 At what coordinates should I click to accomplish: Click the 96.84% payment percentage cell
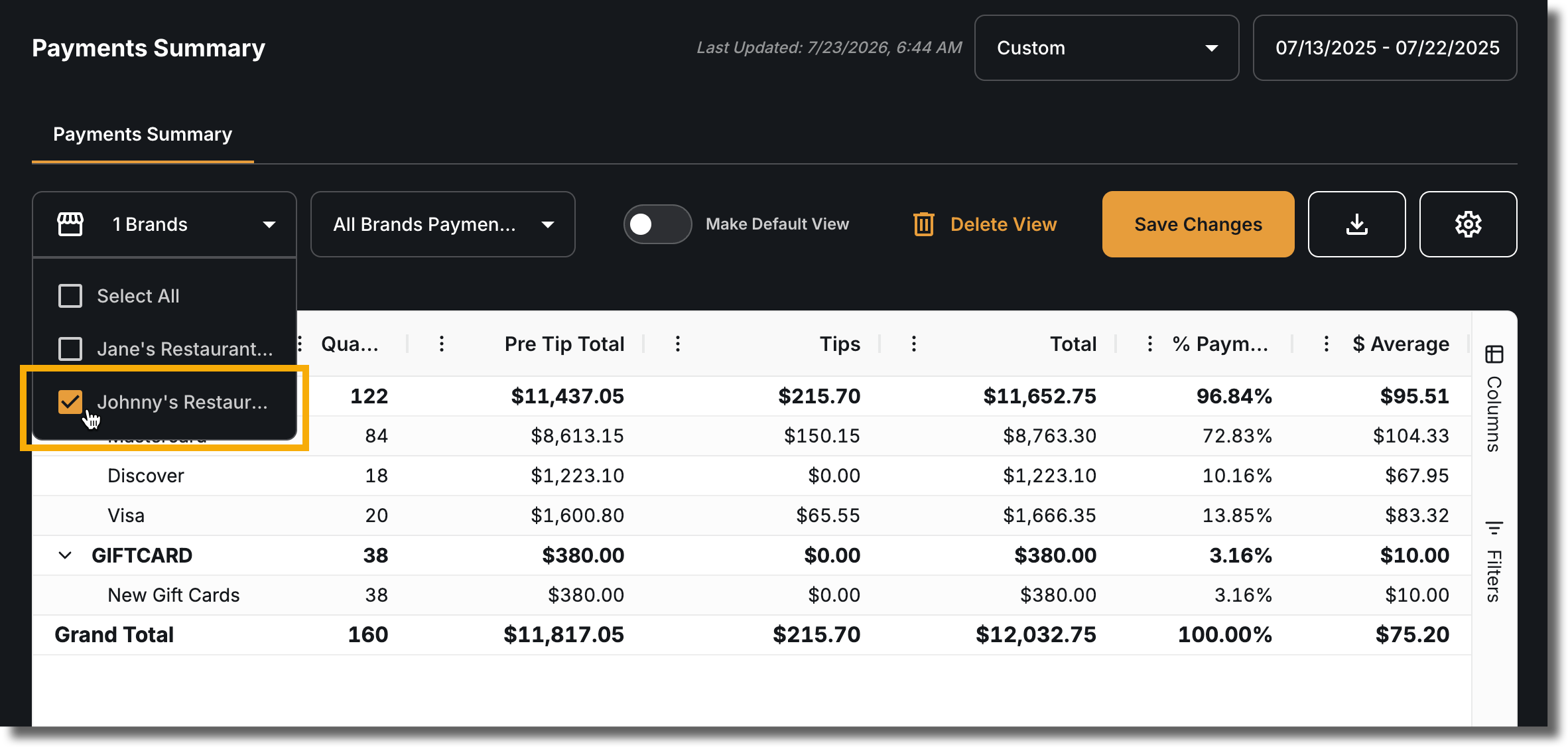[x=1234, y=396]
